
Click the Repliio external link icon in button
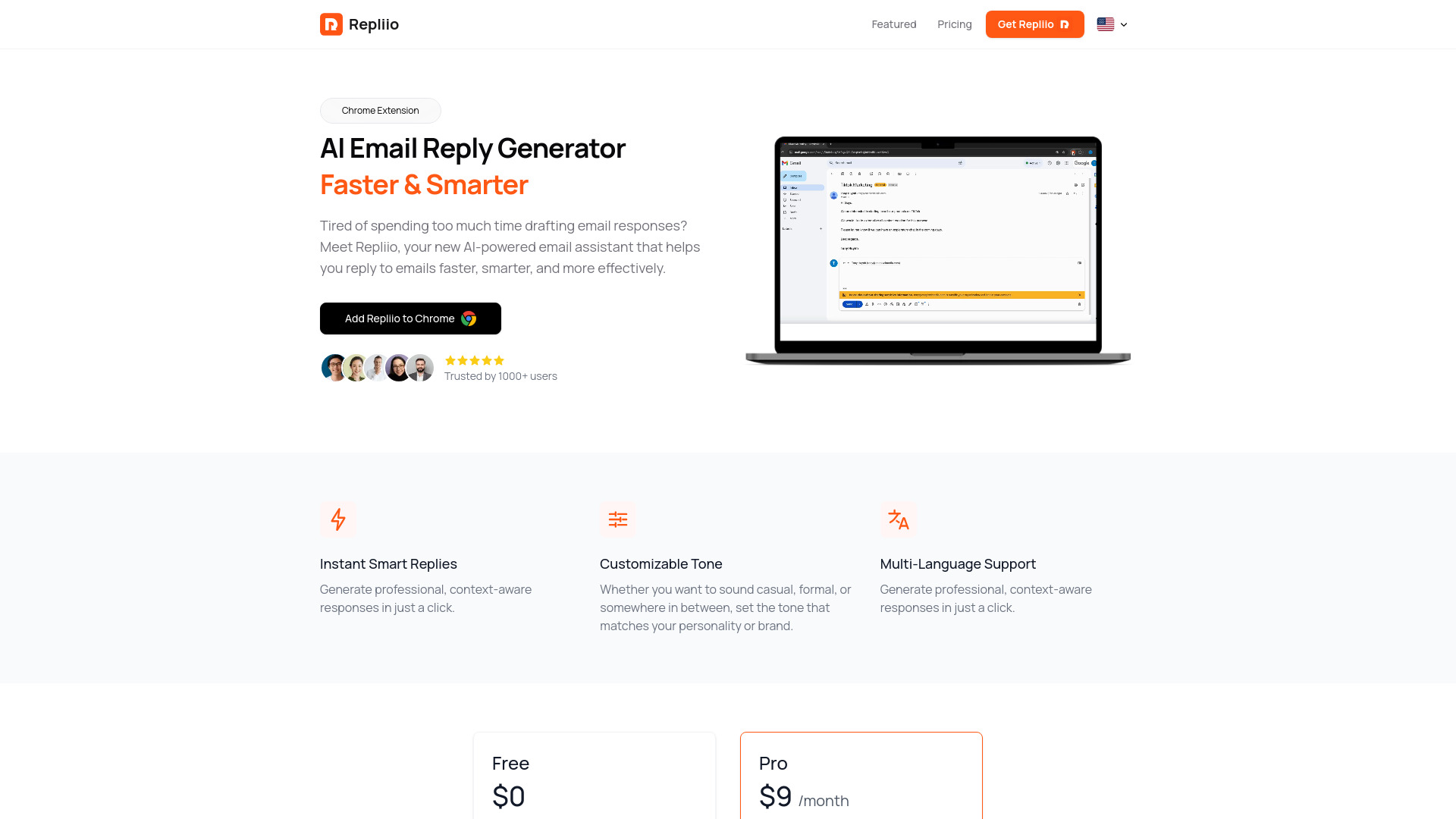pyautogui.click(x=1064, y=24)
